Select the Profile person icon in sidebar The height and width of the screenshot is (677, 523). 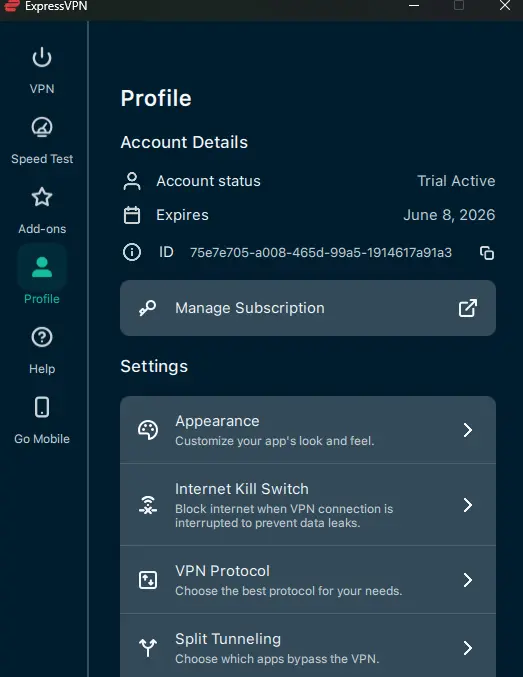point(42,267)
